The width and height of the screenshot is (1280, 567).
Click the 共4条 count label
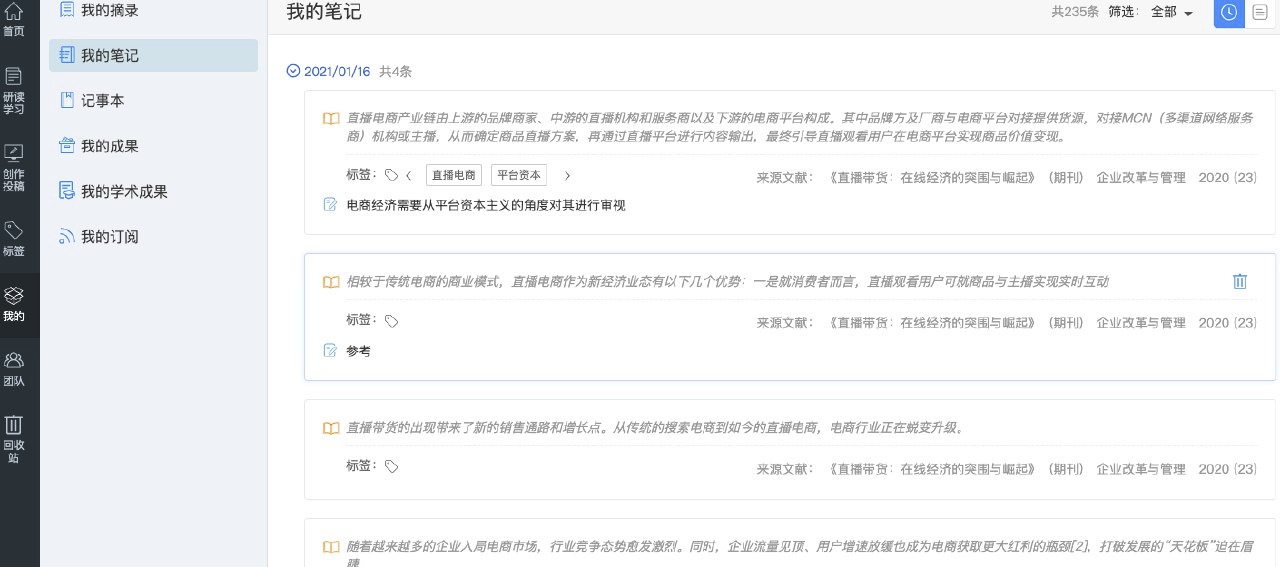[x=395, y=71]
